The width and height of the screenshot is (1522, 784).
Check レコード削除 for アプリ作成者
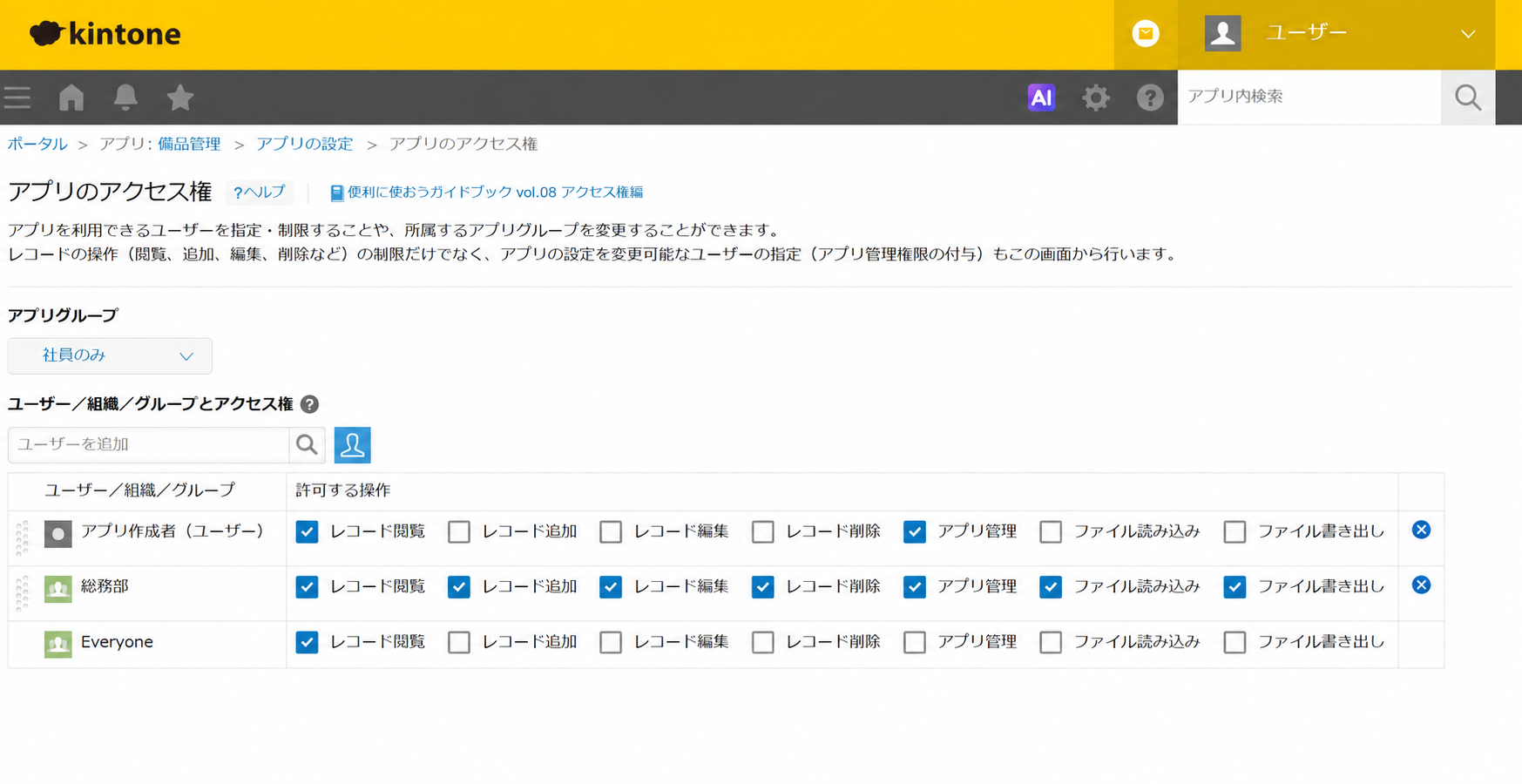(x=762, y=532)
